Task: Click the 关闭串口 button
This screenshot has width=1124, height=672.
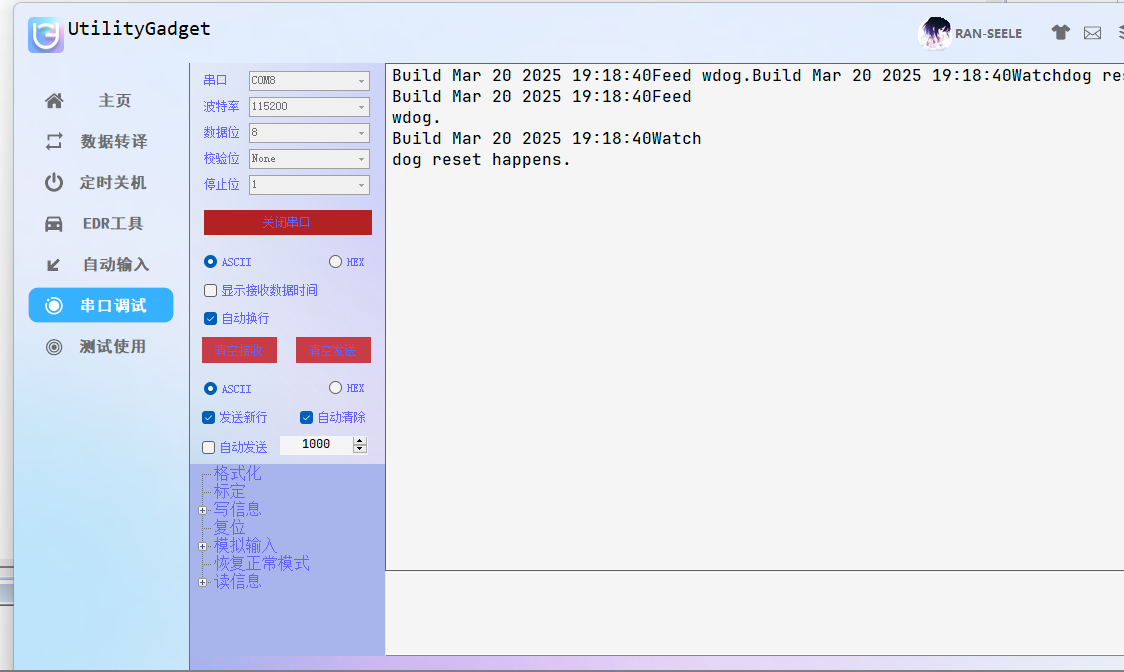Action: pos(287,222)
